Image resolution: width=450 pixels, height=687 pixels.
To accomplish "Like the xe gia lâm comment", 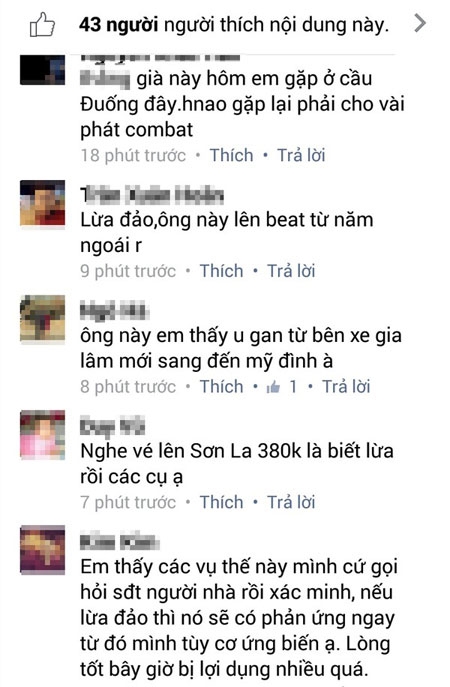I will coord(221,386).
